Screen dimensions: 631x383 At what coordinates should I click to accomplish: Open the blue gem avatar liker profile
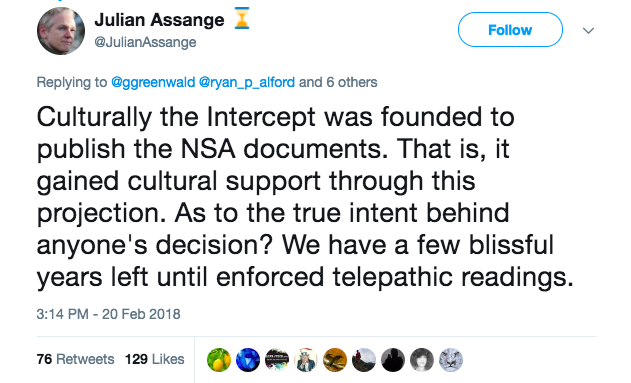pos(248,360)
